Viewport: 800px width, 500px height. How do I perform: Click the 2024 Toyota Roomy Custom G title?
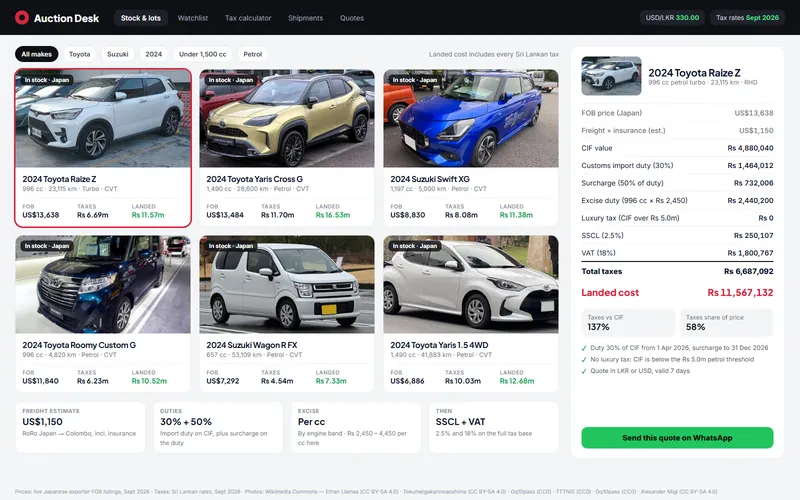point(79,345)
